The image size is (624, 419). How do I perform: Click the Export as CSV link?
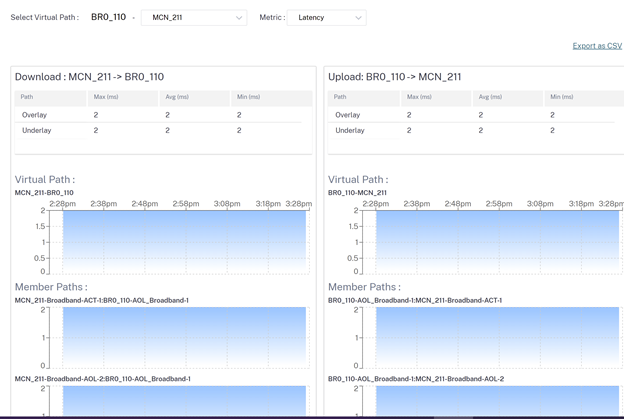click(x=597, y=46)
